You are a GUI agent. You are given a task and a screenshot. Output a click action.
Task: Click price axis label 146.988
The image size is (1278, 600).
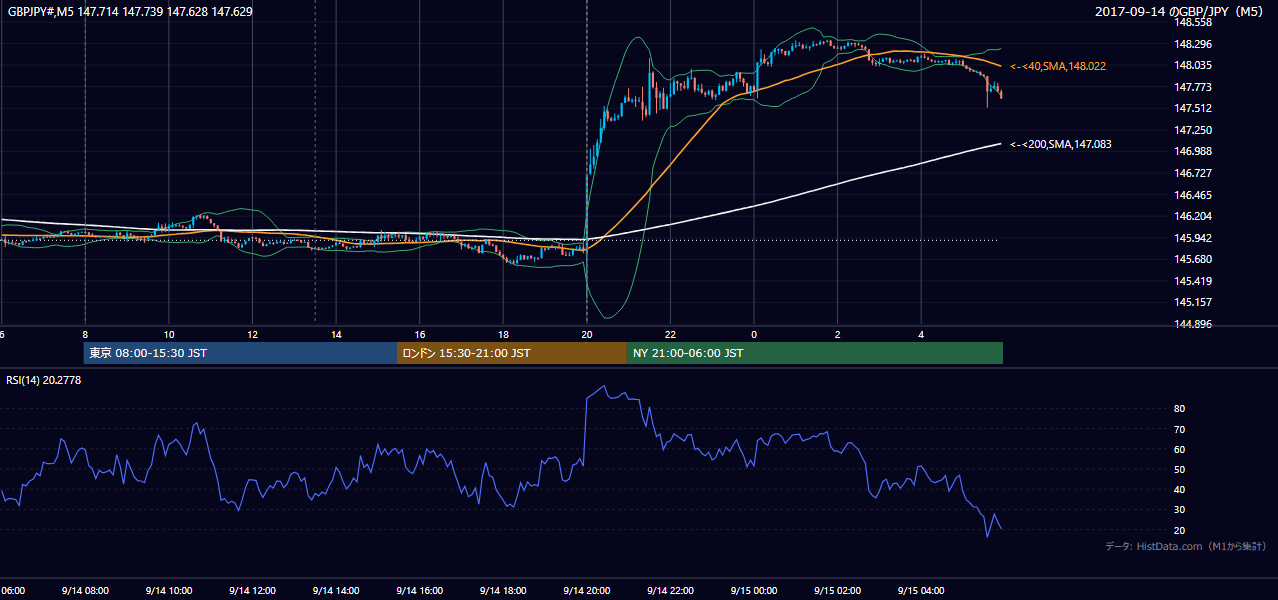pyautogui.click(x=1192, y=151)
